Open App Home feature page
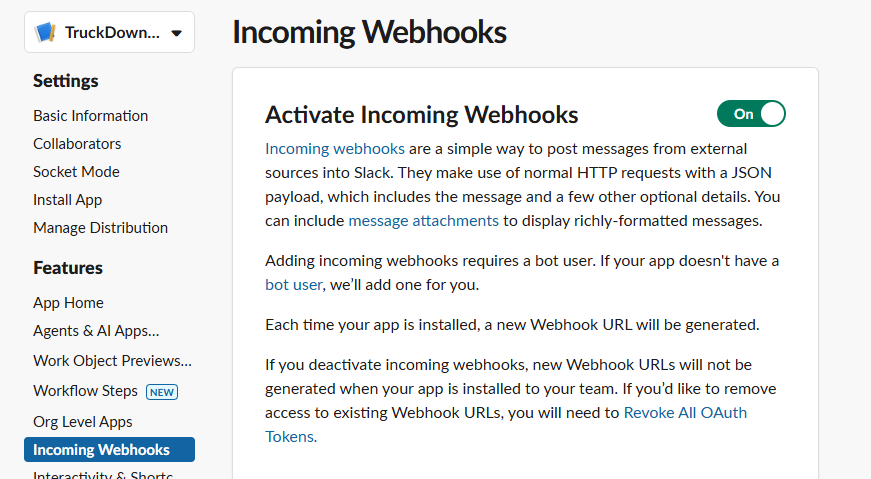 tap(68, 303)
